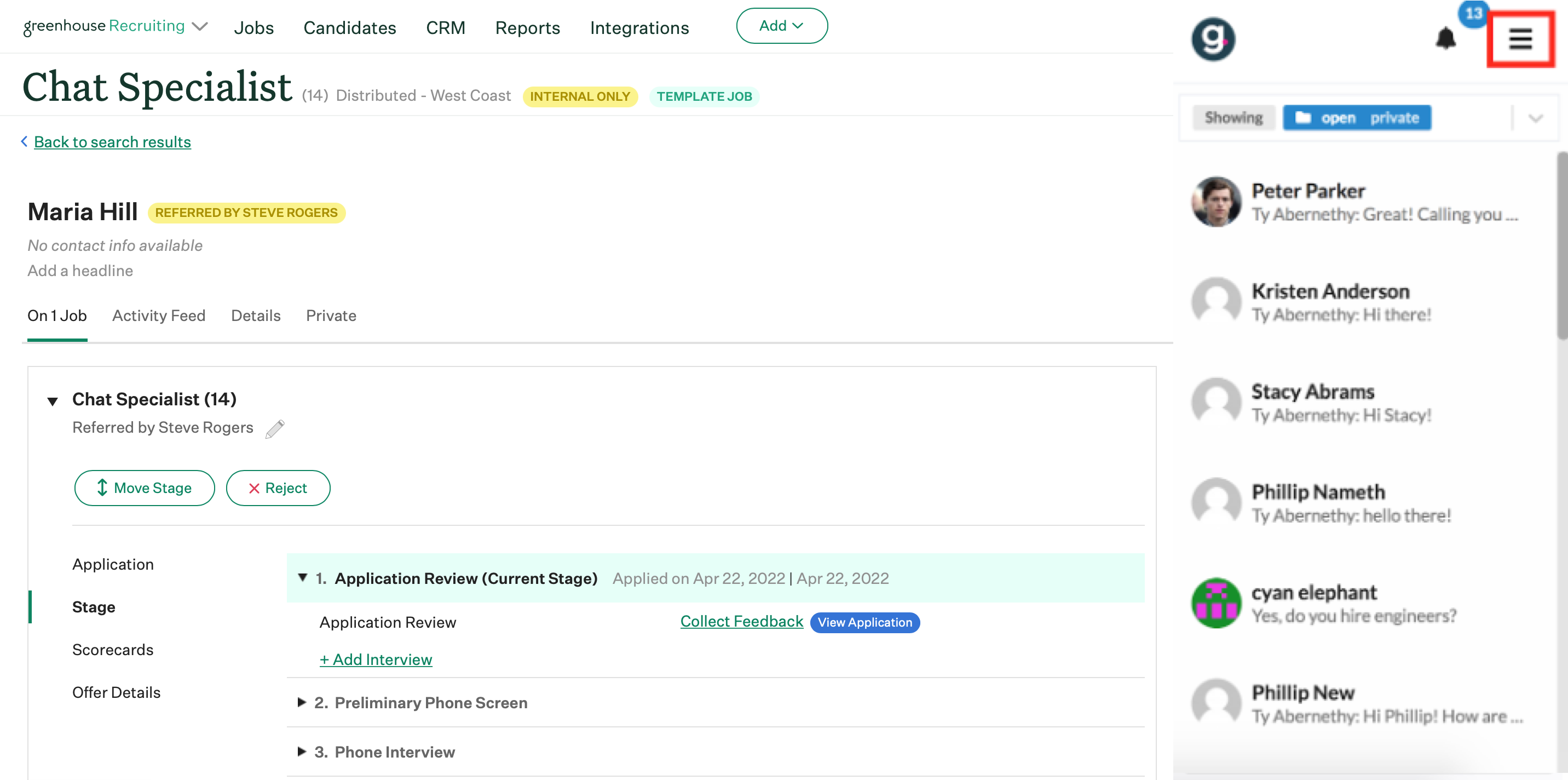Click Peter Parker's profile picture
Screen dimensions: 1568x780
pyautogui.click(x=1215, y=203)
